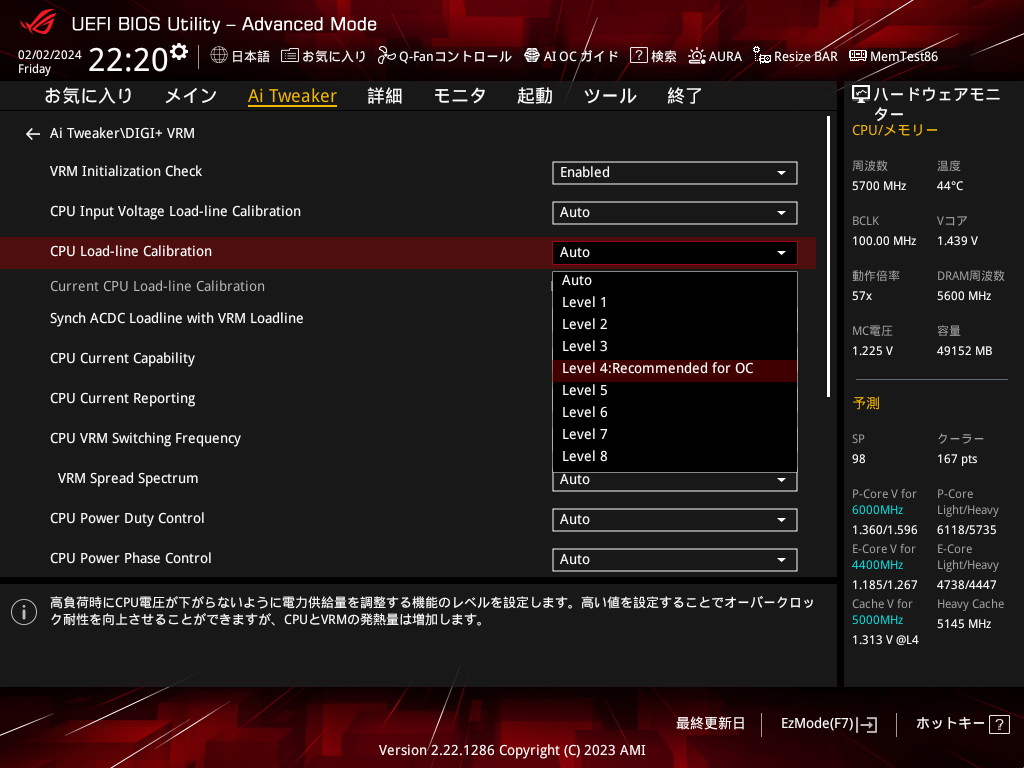This screenshot has height=768, width=1024.
Task: Select Level 4:Recommended for OC
Action: pyautogui.click(x=675, y=368)
